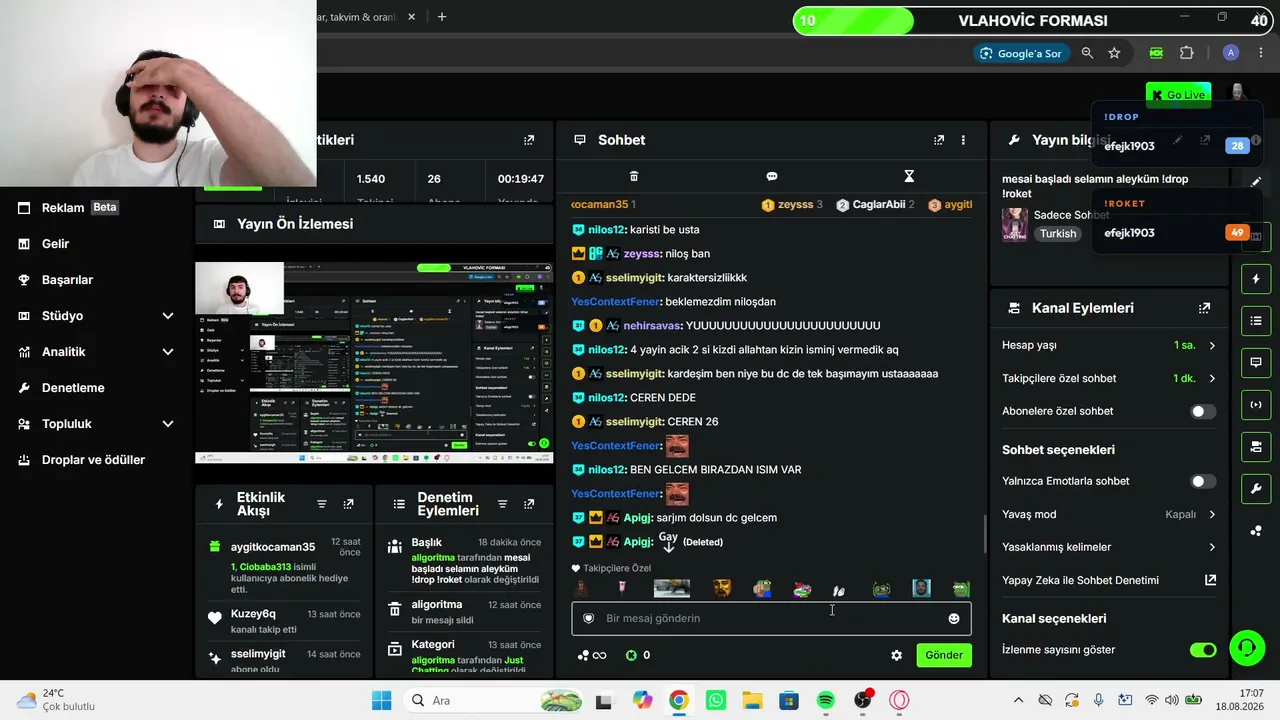Open the Yapay Zeka ile Sohbet Denetimi link

[x=1109, y=580]
